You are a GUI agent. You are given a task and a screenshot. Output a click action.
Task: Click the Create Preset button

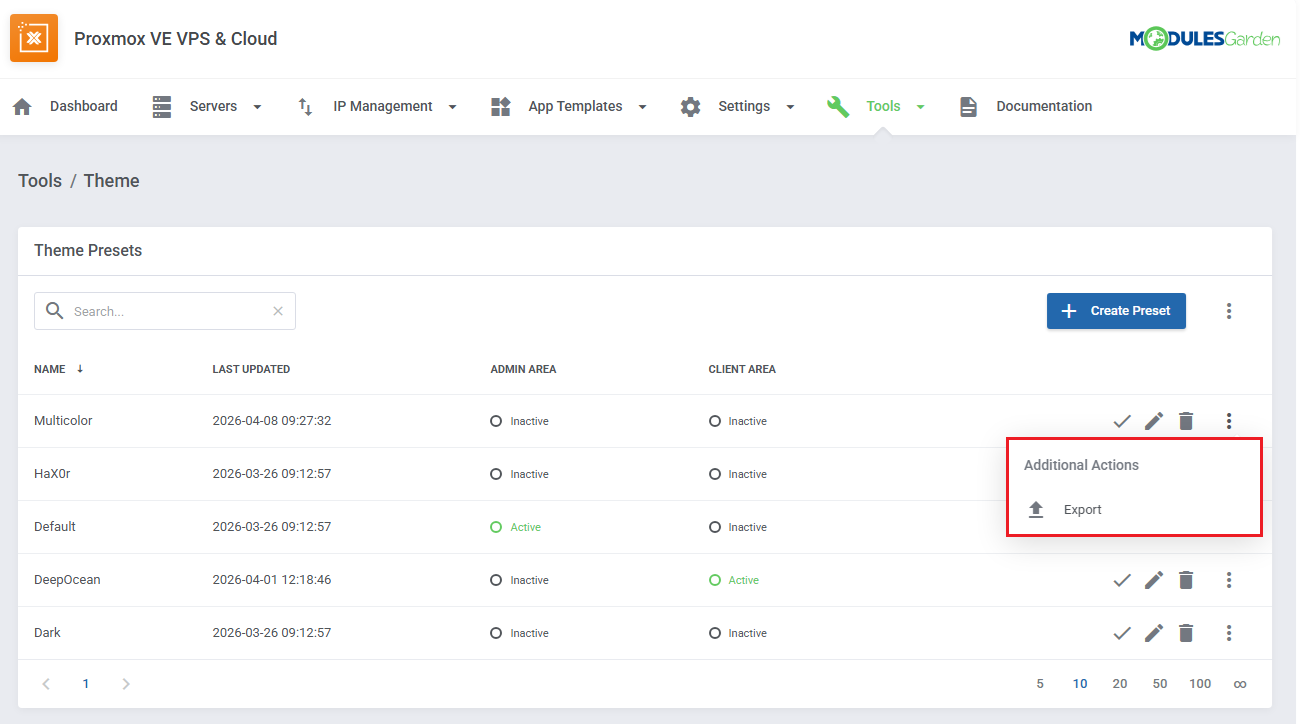(x=1116, y=311)
